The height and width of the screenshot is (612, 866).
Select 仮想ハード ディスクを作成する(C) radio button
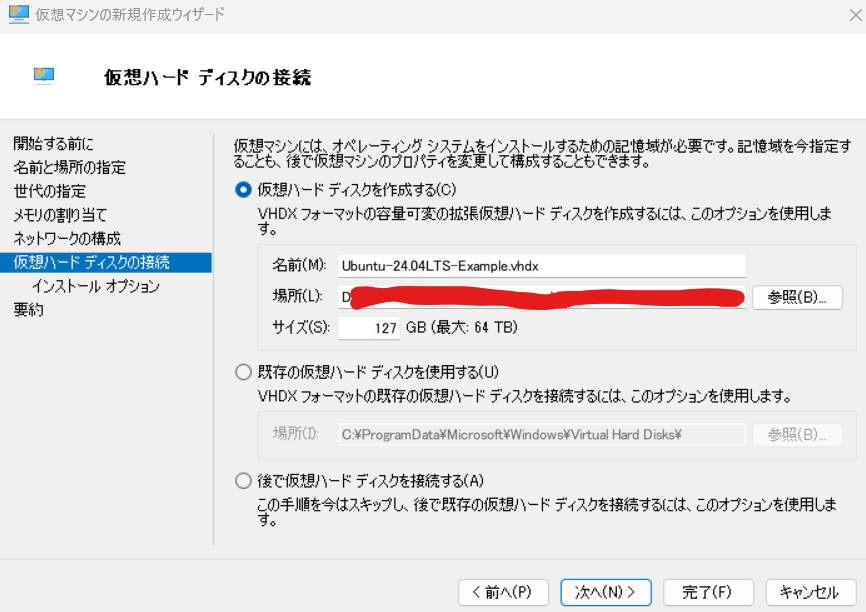(x=243, y=190)
